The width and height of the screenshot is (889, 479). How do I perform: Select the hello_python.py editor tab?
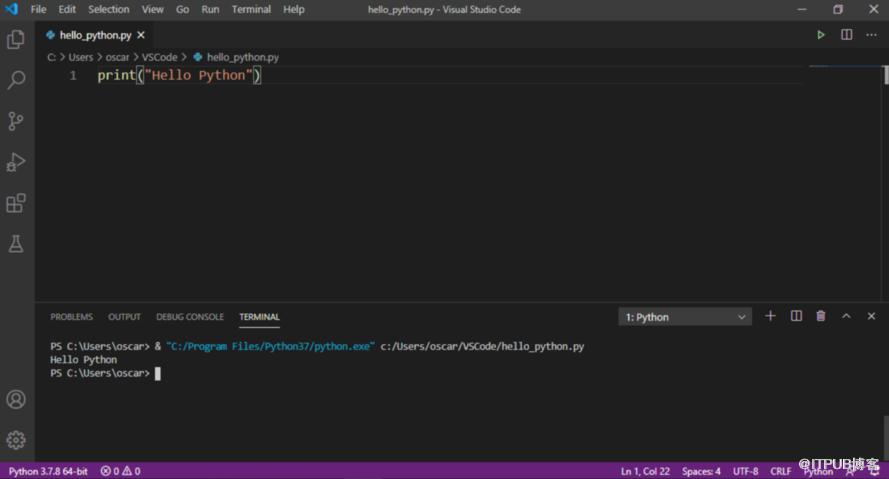click(95, 35)
